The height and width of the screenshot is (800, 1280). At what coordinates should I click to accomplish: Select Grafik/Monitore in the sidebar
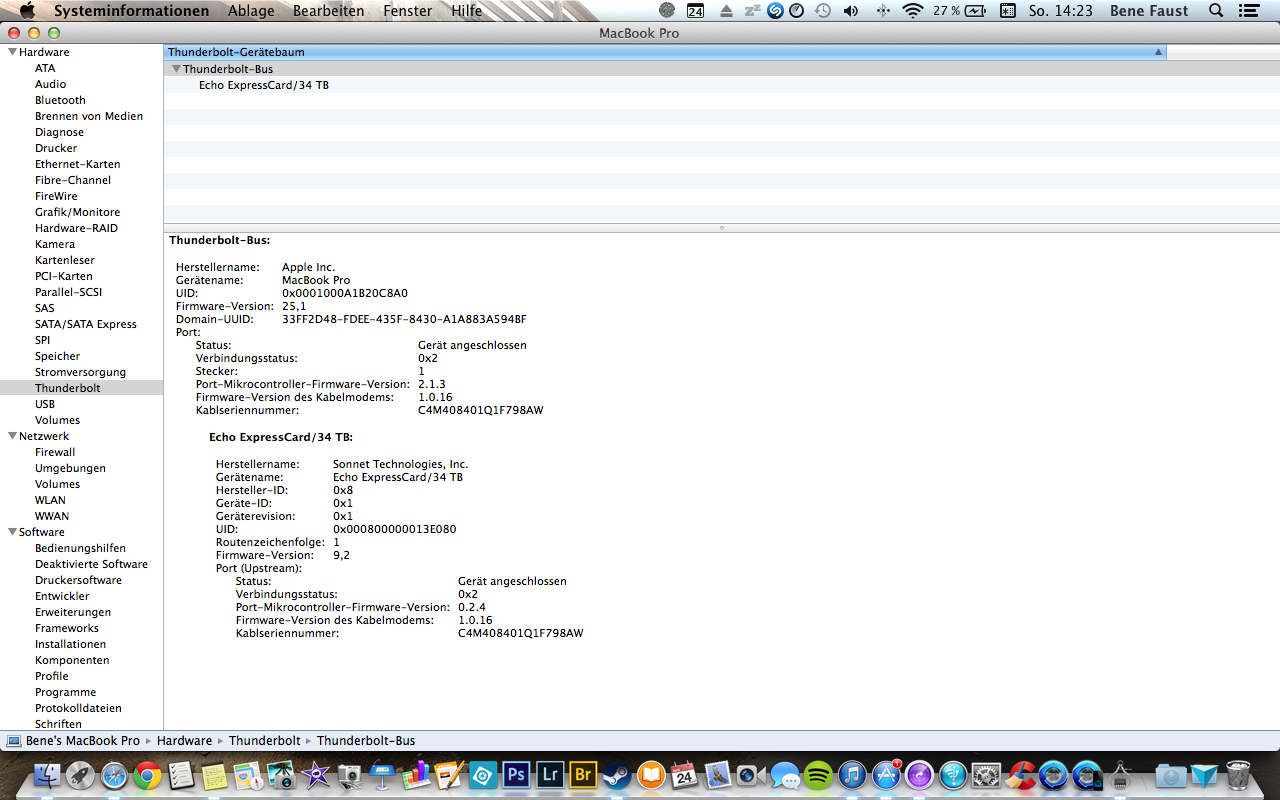tap(77, 212)
